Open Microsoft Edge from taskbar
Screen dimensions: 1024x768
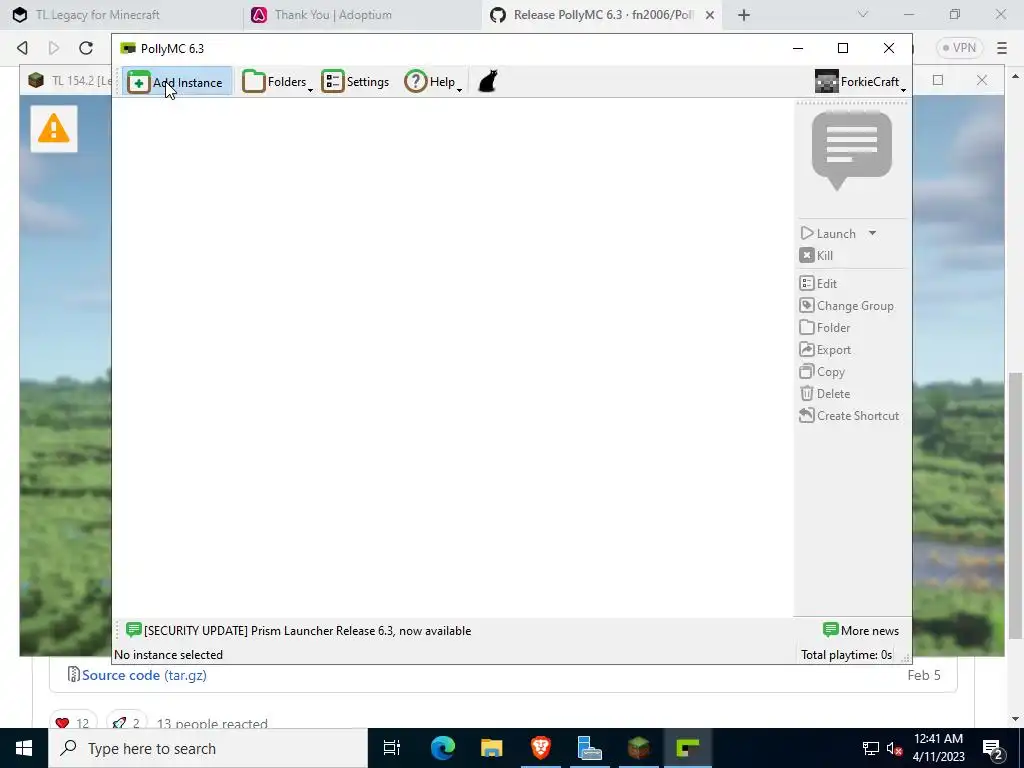pyautogui.click(x=443, y=748)
